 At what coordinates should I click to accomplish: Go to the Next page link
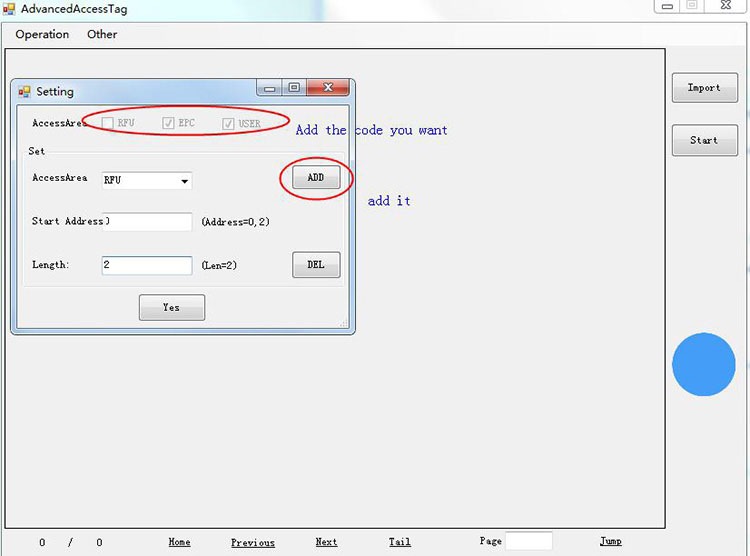[326, 542]
